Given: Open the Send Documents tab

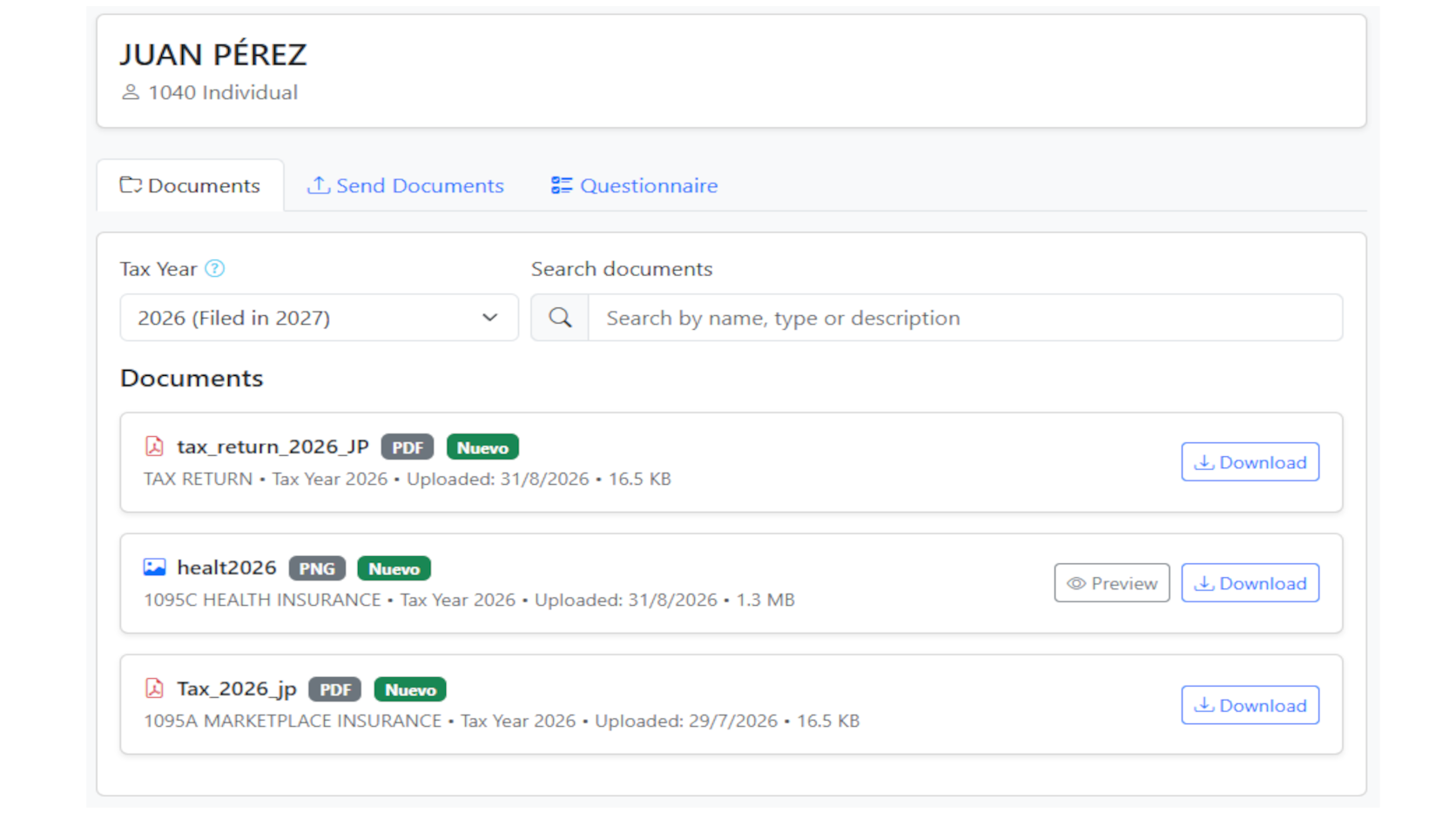Looking at the screenshot, I should point(406,185).
